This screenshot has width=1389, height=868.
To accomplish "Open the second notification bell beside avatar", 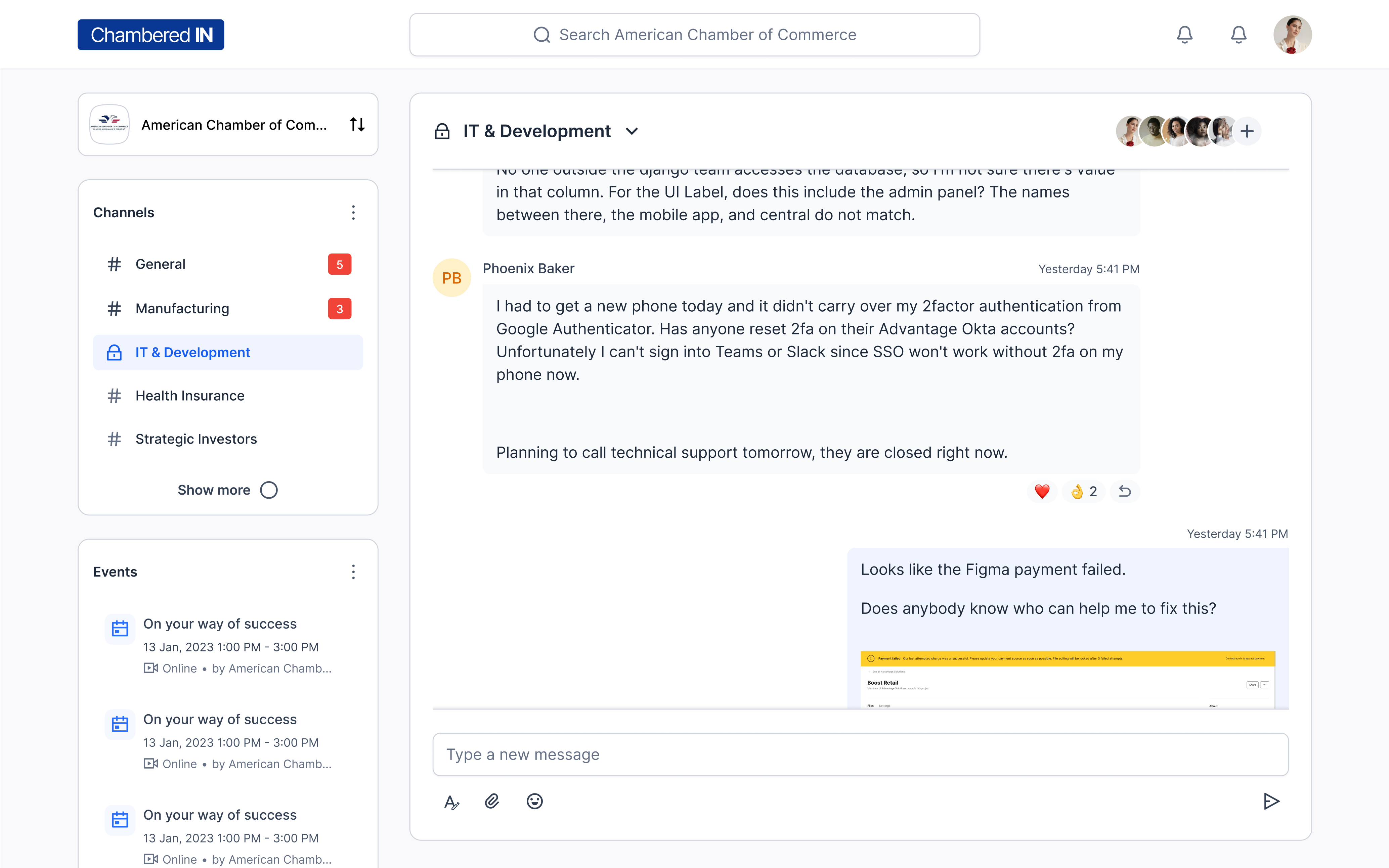I will click(1238, 35).
